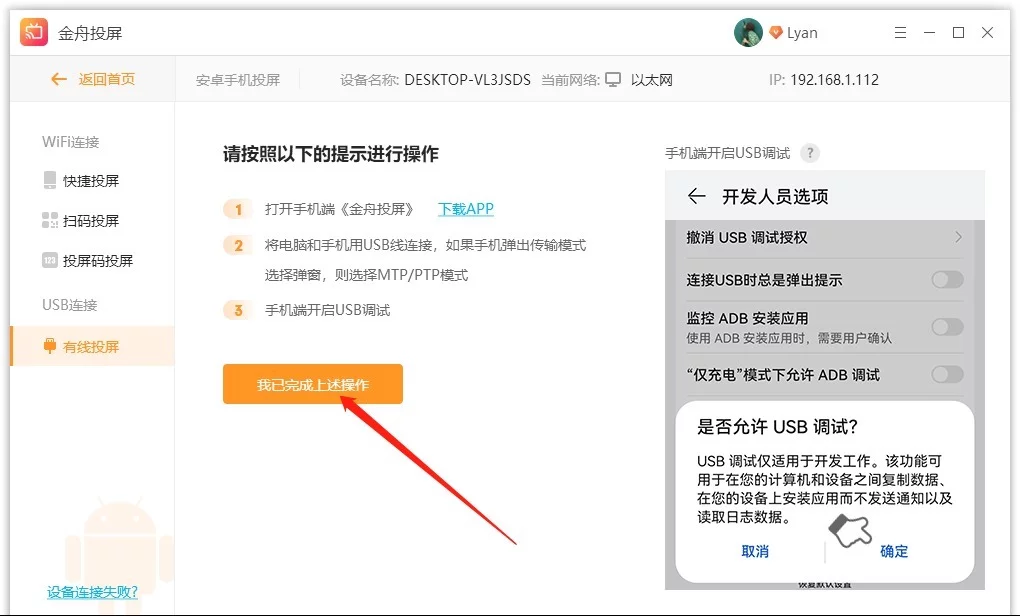The width and height of the screenshot is (1020, 616).
Task: Click the step text 将电脑和手机用USB线连接
Action: [x=349, y=245]
